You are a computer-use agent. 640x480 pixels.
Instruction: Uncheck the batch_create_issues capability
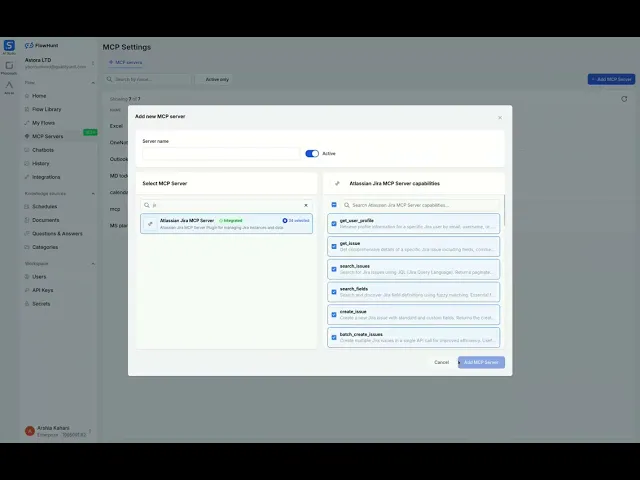[x=334, y=338]
